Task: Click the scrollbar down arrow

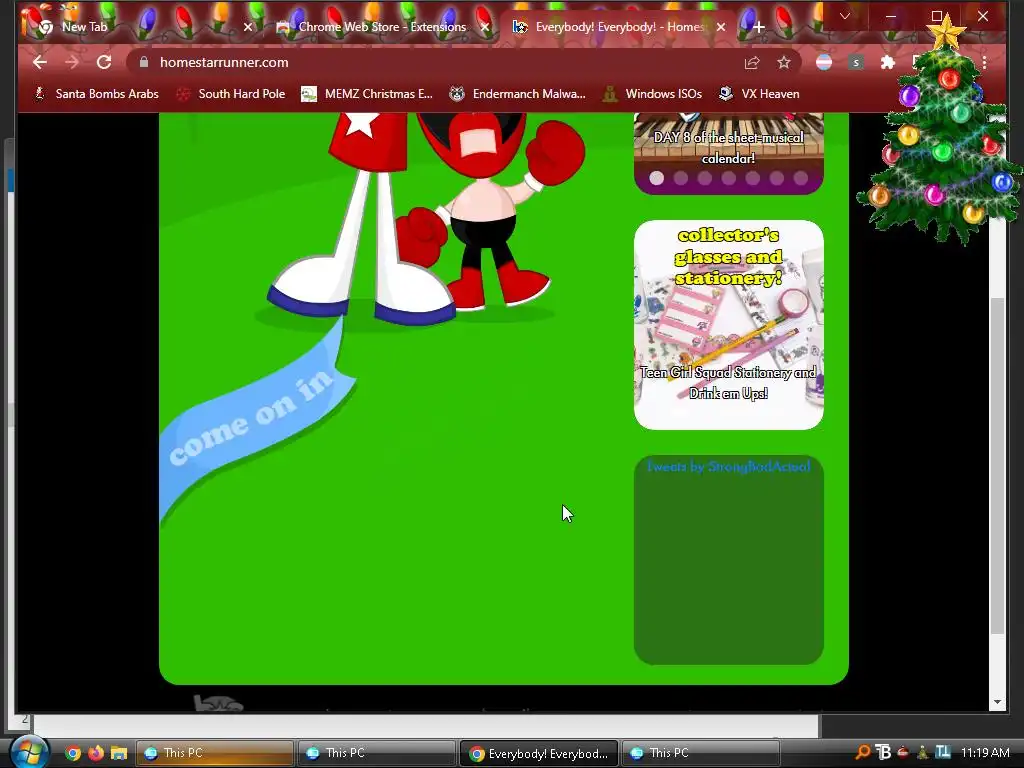Action: pyautogui.click(x=997, y=703)
